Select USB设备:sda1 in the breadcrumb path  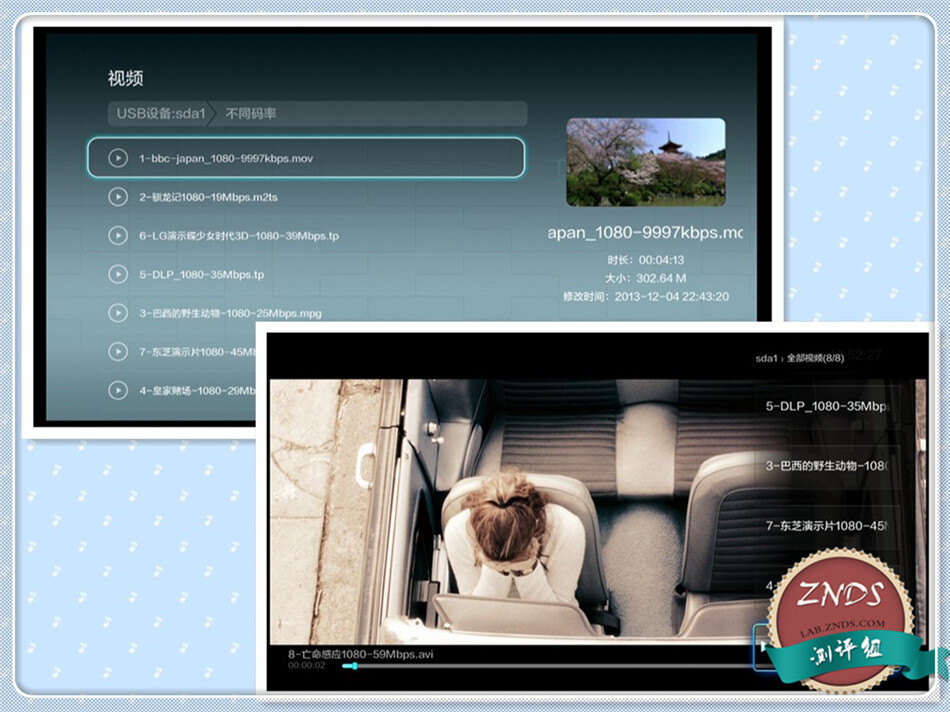(x=160, y=114)
